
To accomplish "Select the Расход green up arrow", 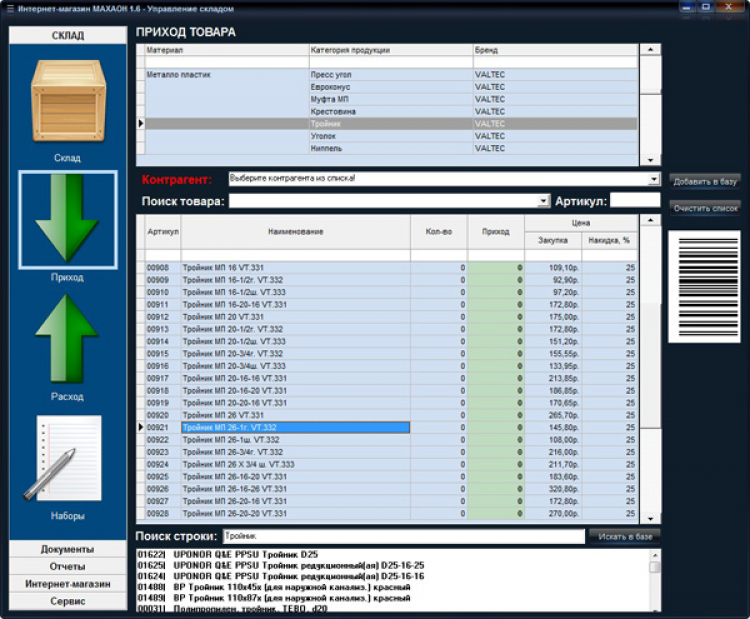I will (67, 339).
